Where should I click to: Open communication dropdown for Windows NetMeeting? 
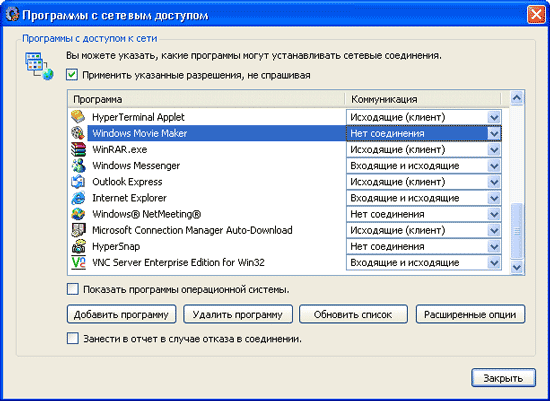[494, 214]
